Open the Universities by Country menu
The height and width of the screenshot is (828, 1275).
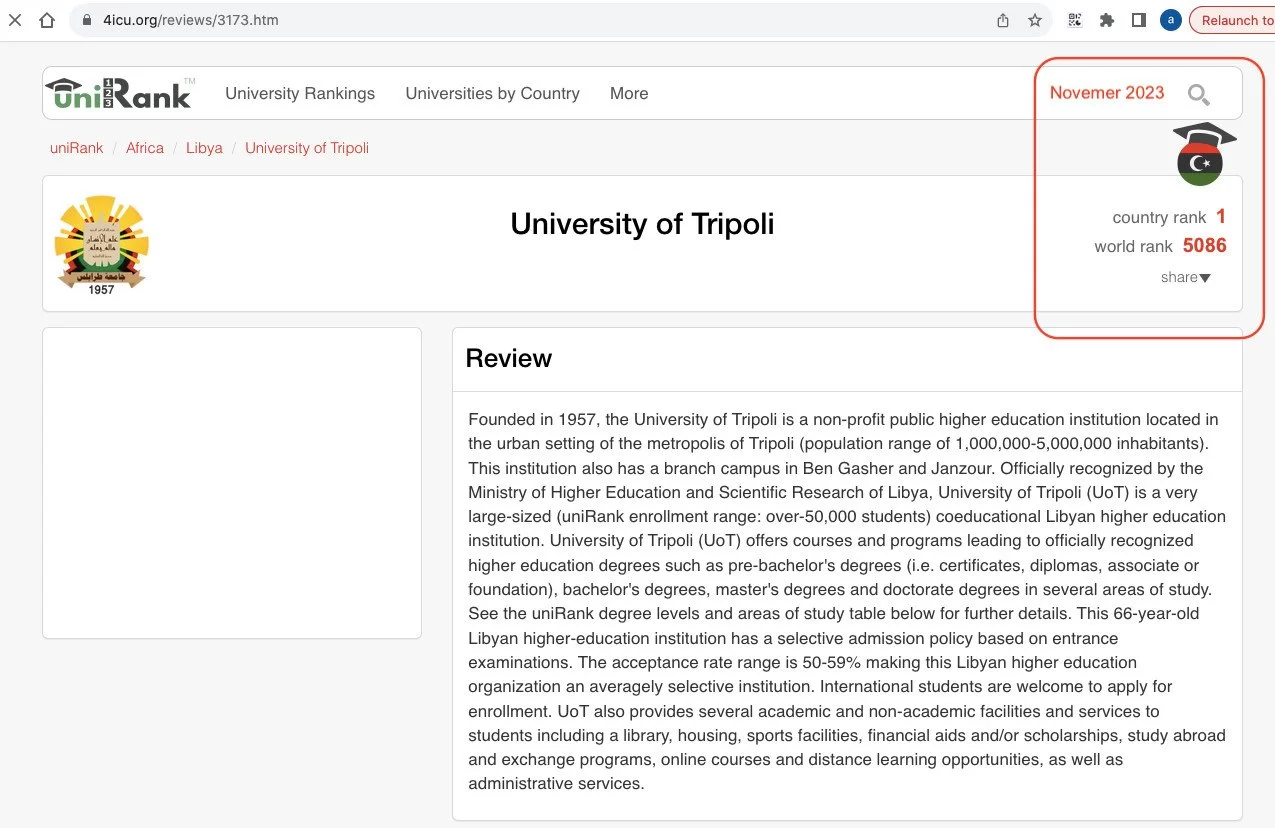click(x=492, y=93)
